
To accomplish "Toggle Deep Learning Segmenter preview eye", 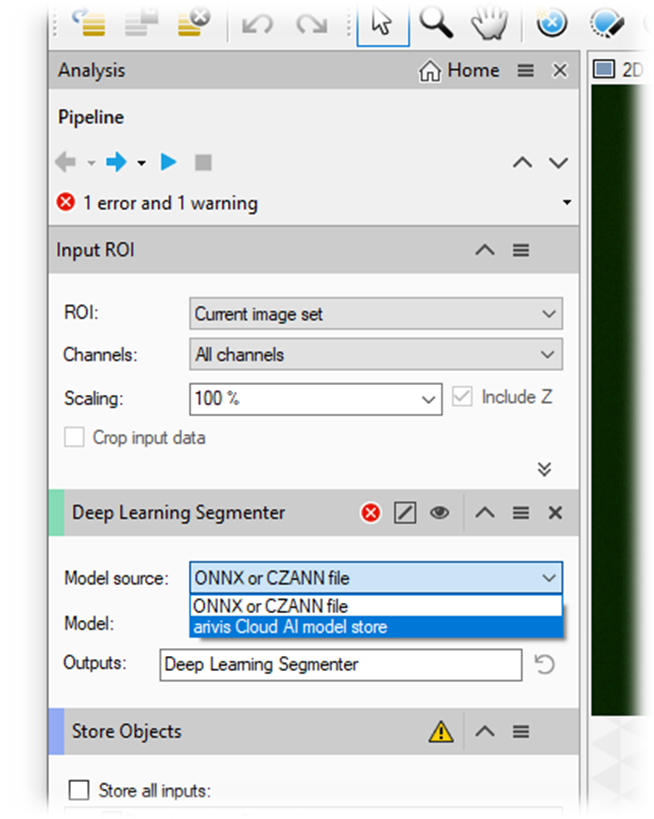I will click(439, 512).
